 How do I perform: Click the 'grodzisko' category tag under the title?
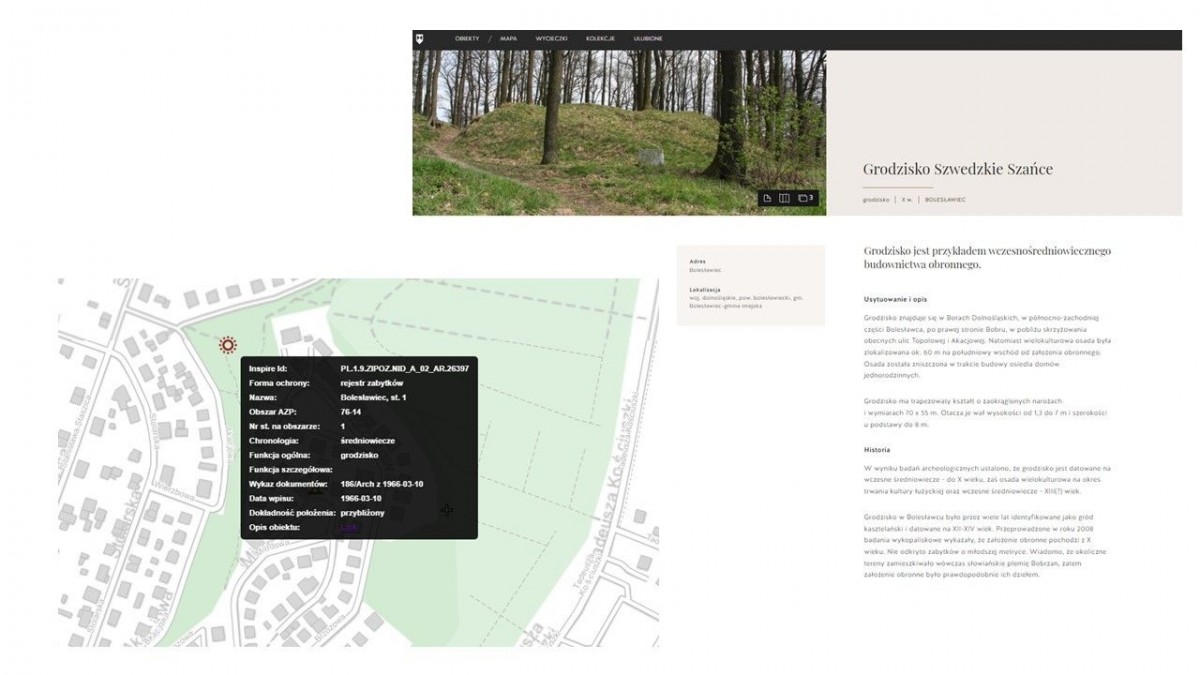[876, 200]
